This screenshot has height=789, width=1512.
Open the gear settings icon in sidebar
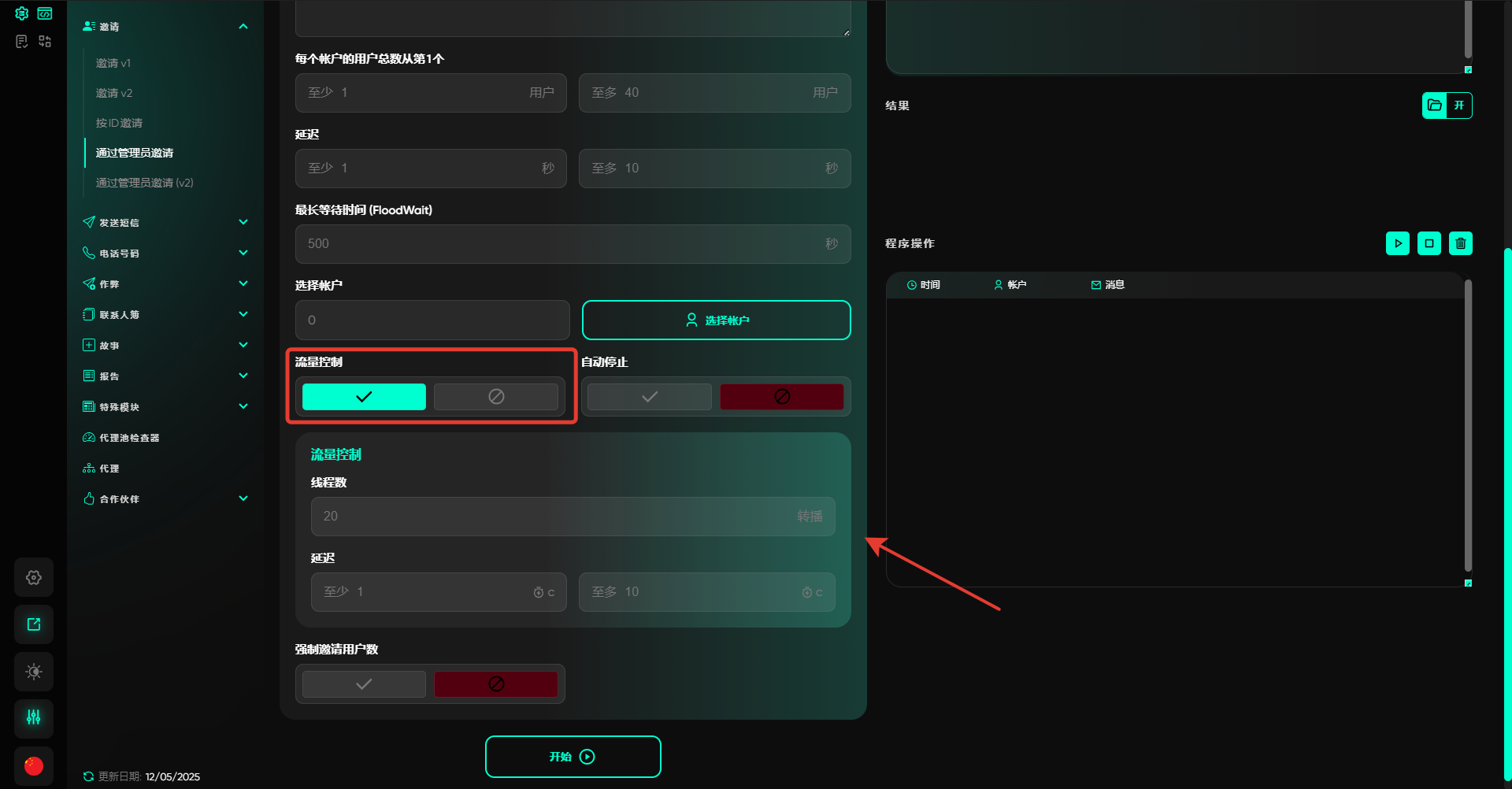point(34,577)
